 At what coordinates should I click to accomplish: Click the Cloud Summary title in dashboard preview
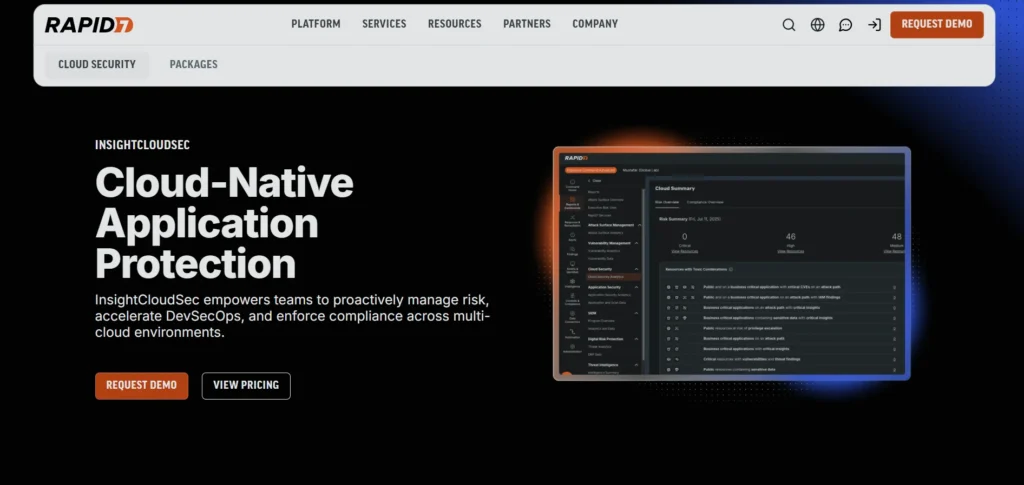tap(675, 188)
